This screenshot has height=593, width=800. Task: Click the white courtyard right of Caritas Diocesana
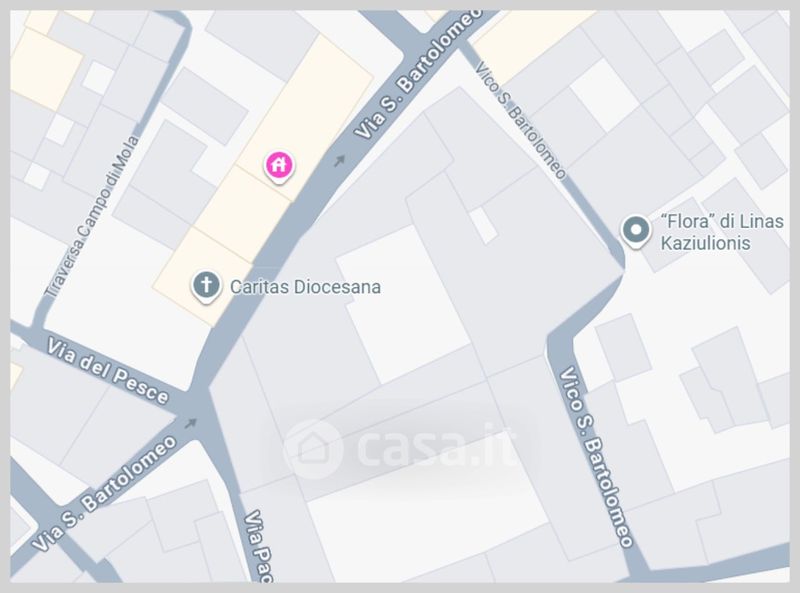tap(403, 305)
